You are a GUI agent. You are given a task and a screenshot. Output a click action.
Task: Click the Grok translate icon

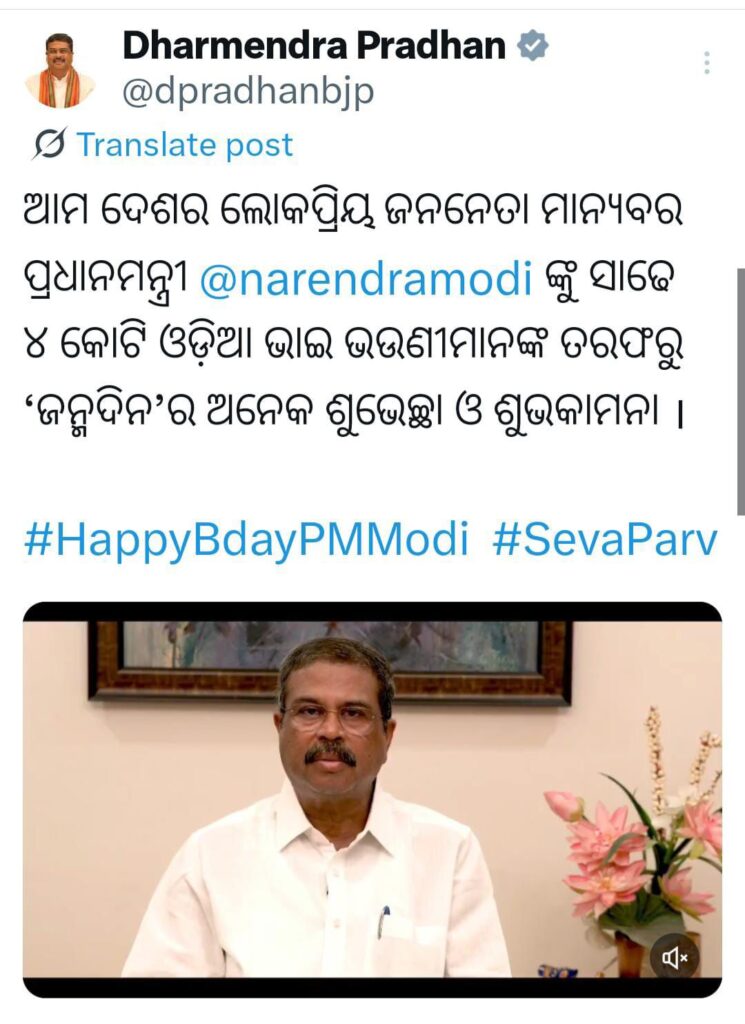[49, 144]
